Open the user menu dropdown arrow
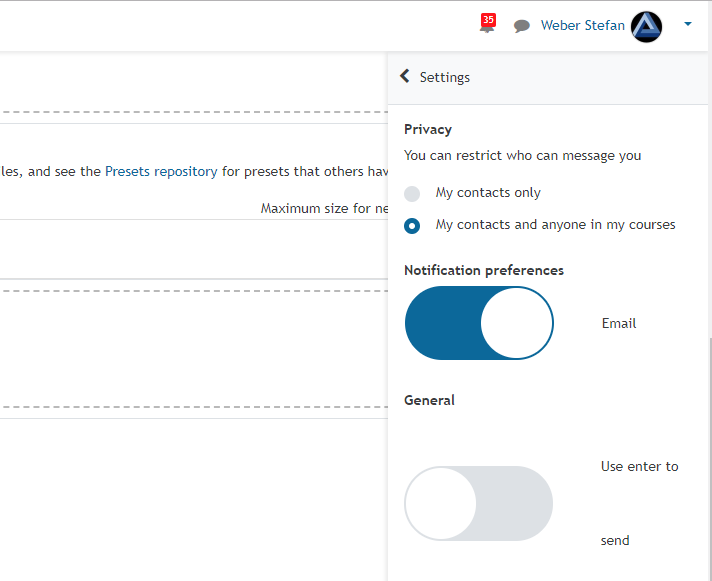 (x=688, y=24)
